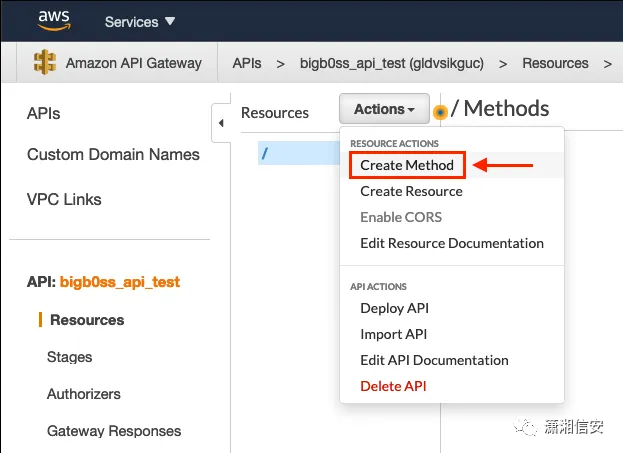Choose Edit API Documentation

click(434, 360)
